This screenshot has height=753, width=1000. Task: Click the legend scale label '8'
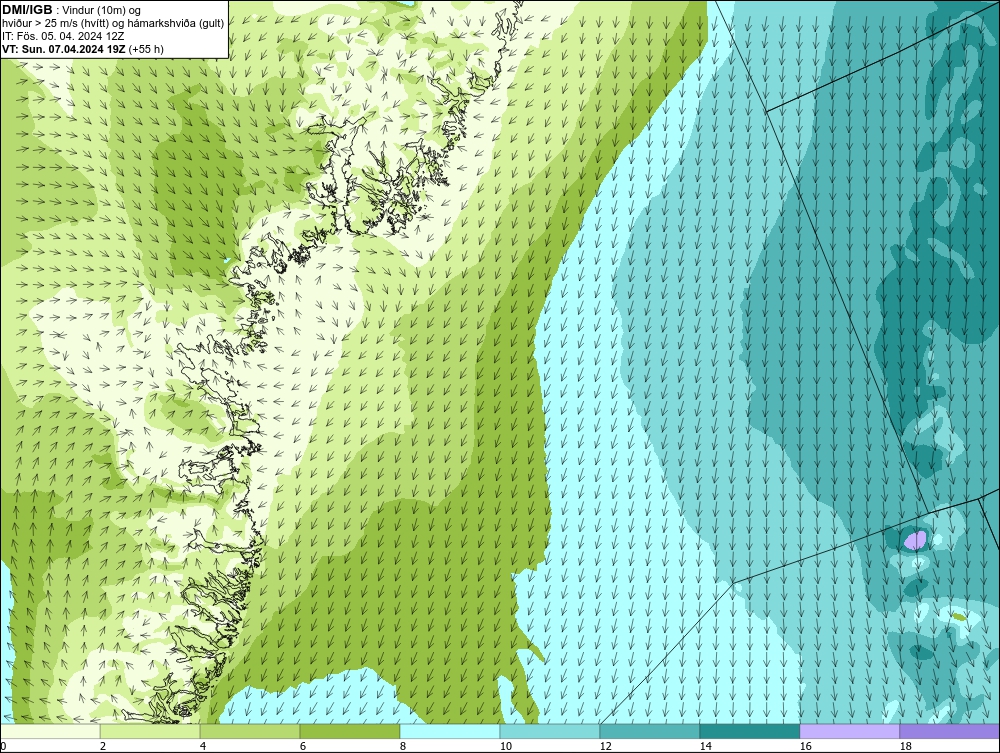click(403, 746)
